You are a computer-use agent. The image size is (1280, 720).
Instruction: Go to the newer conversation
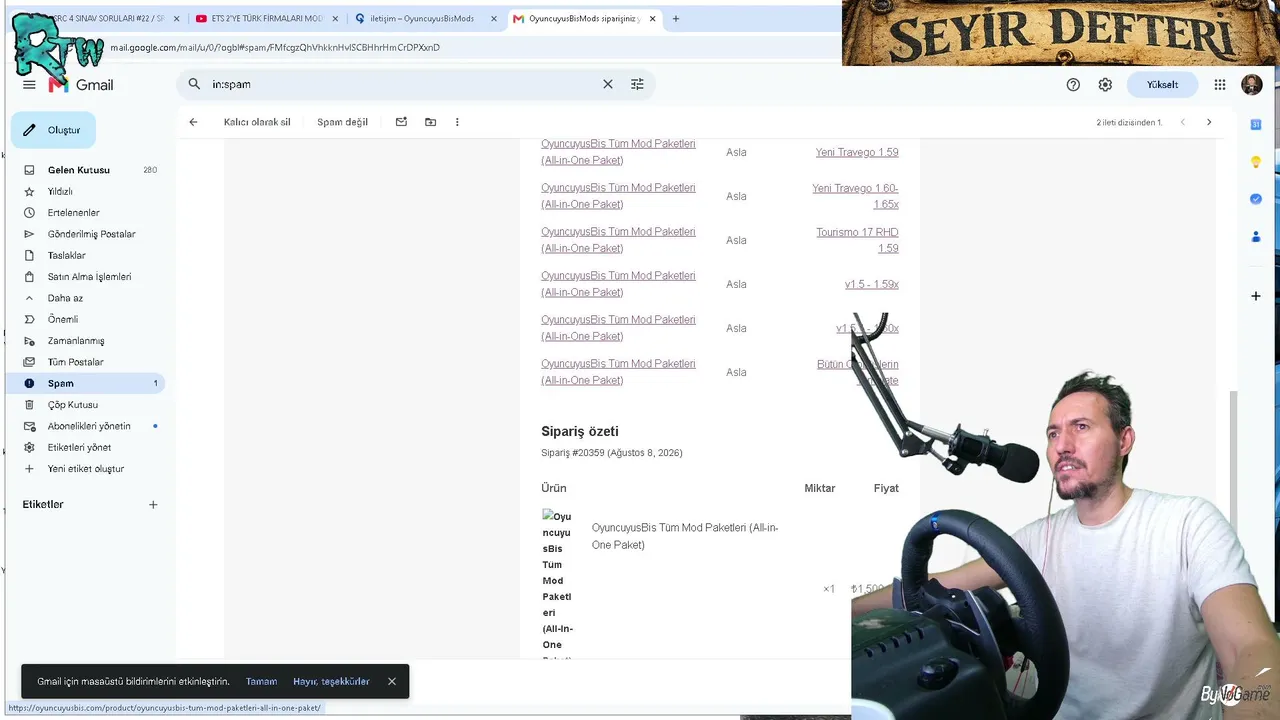pos(1183,122)
